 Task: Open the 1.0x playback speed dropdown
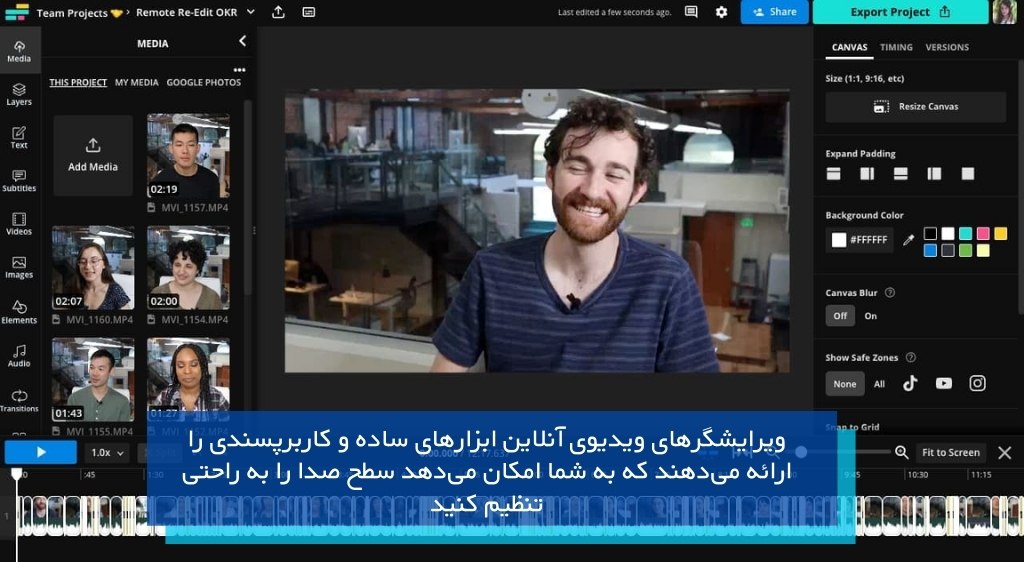click(108, 452)
